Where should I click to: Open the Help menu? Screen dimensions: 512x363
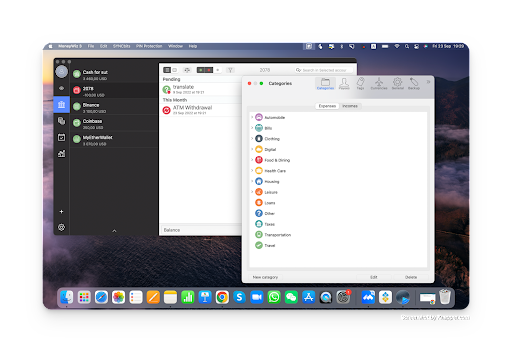(193, 46)
